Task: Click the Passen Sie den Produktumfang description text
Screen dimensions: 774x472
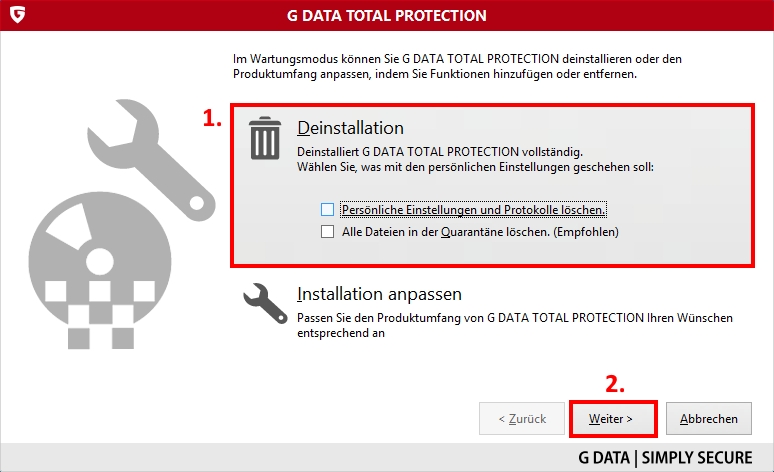Action: click(515, 325)
